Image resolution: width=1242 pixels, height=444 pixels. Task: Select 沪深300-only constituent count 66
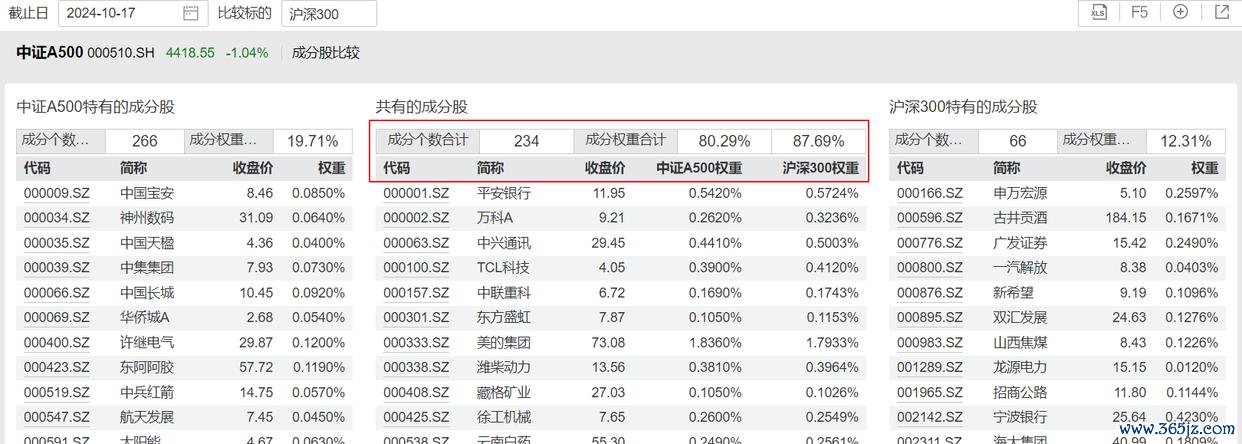click(x=1018, y=141)
